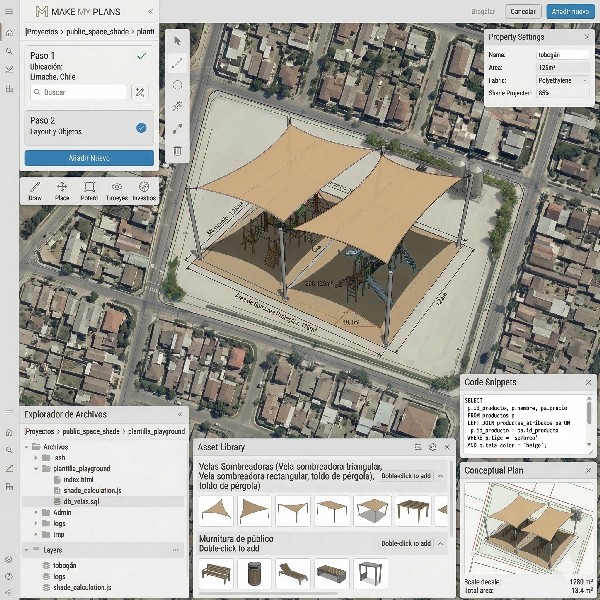Viewport: 600px width, 600px height.
Task: Click the eye view tool
Action: 117,191
